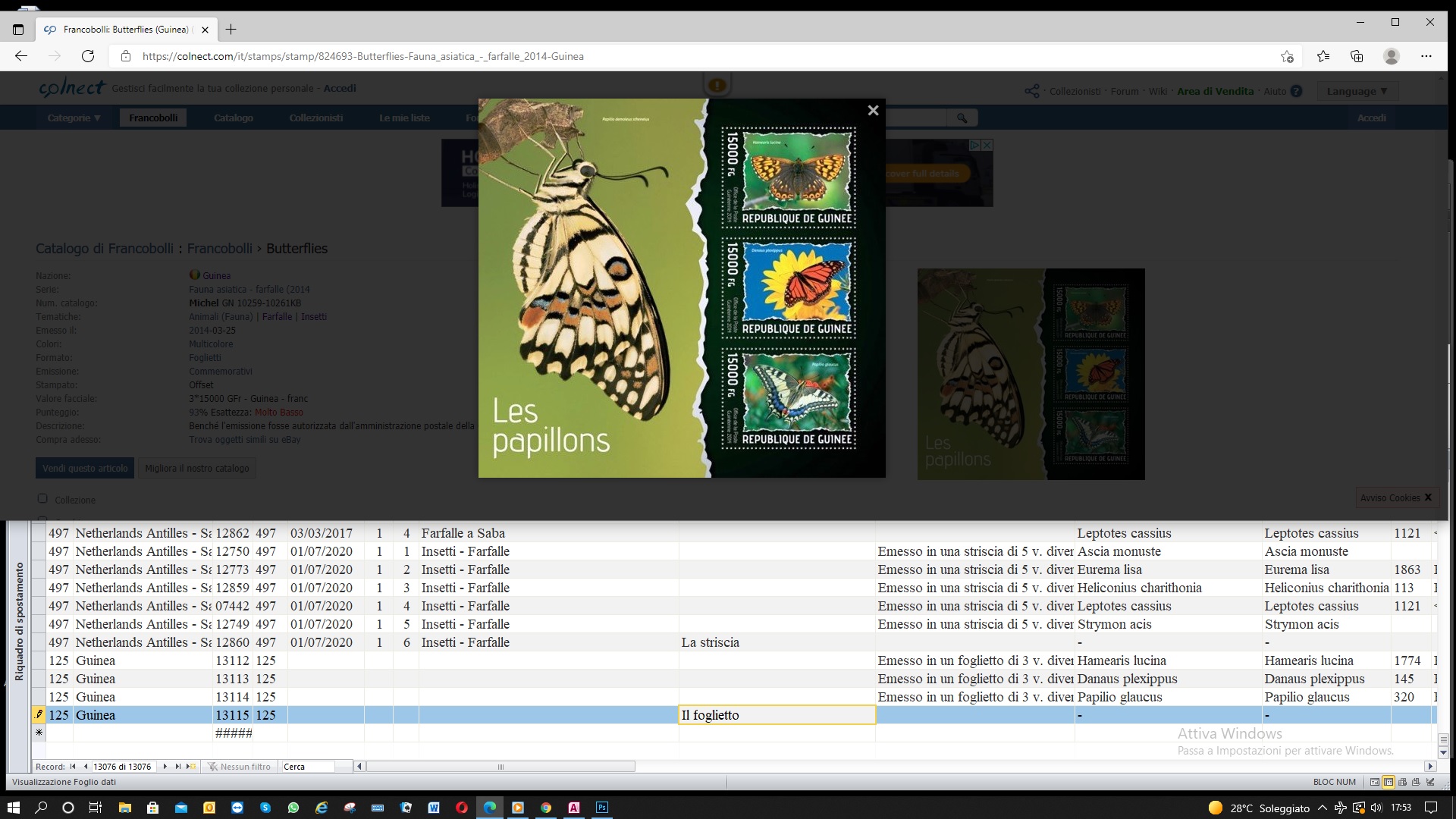Open the Riquadro di spostamento pane
The height and width of the screenshot is (819, 1456).
coord(20,622)
